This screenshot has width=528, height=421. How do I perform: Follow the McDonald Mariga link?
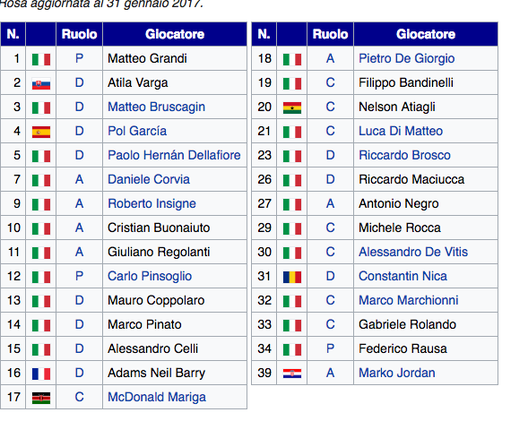point(157,397)
